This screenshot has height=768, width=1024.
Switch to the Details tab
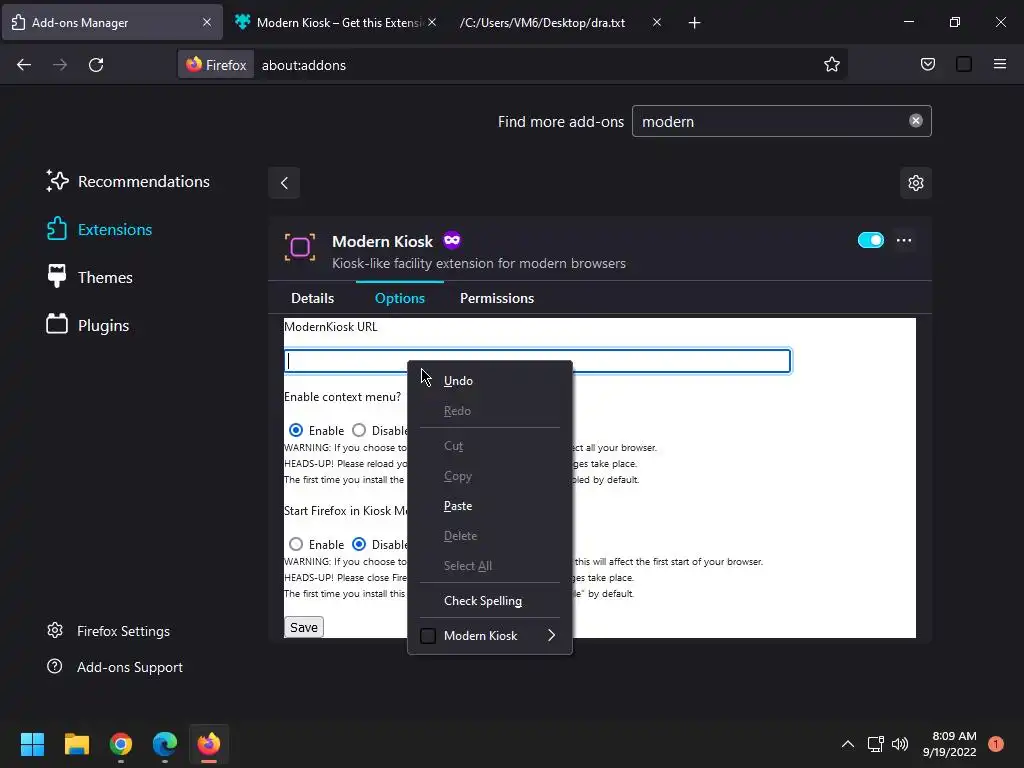312,298
